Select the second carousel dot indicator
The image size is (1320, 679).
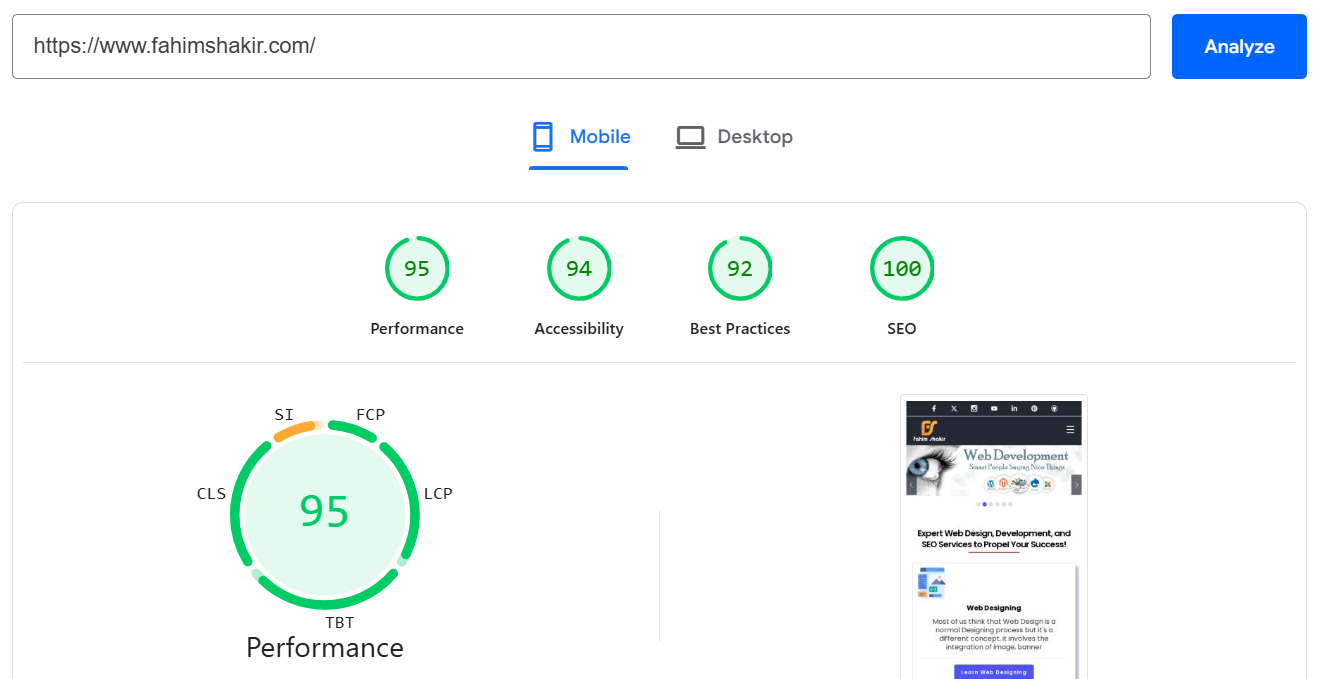click(x=985, y=504)
